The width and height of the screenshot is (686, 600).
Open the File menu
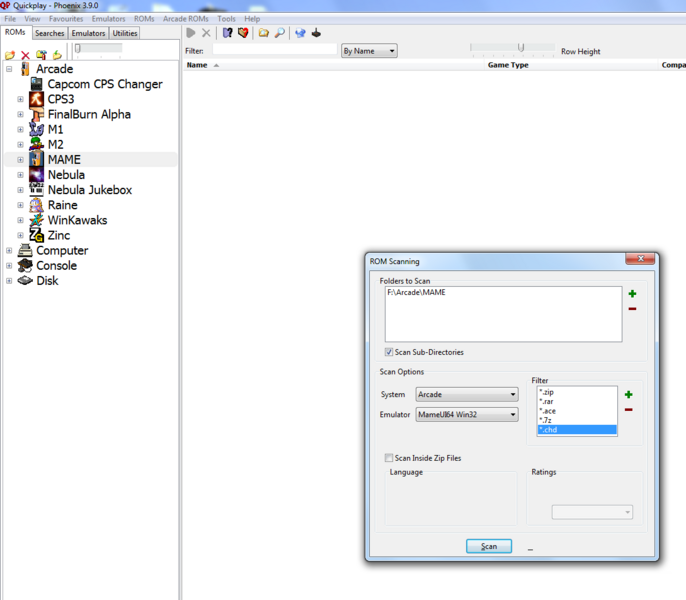(x=10, y=19)
